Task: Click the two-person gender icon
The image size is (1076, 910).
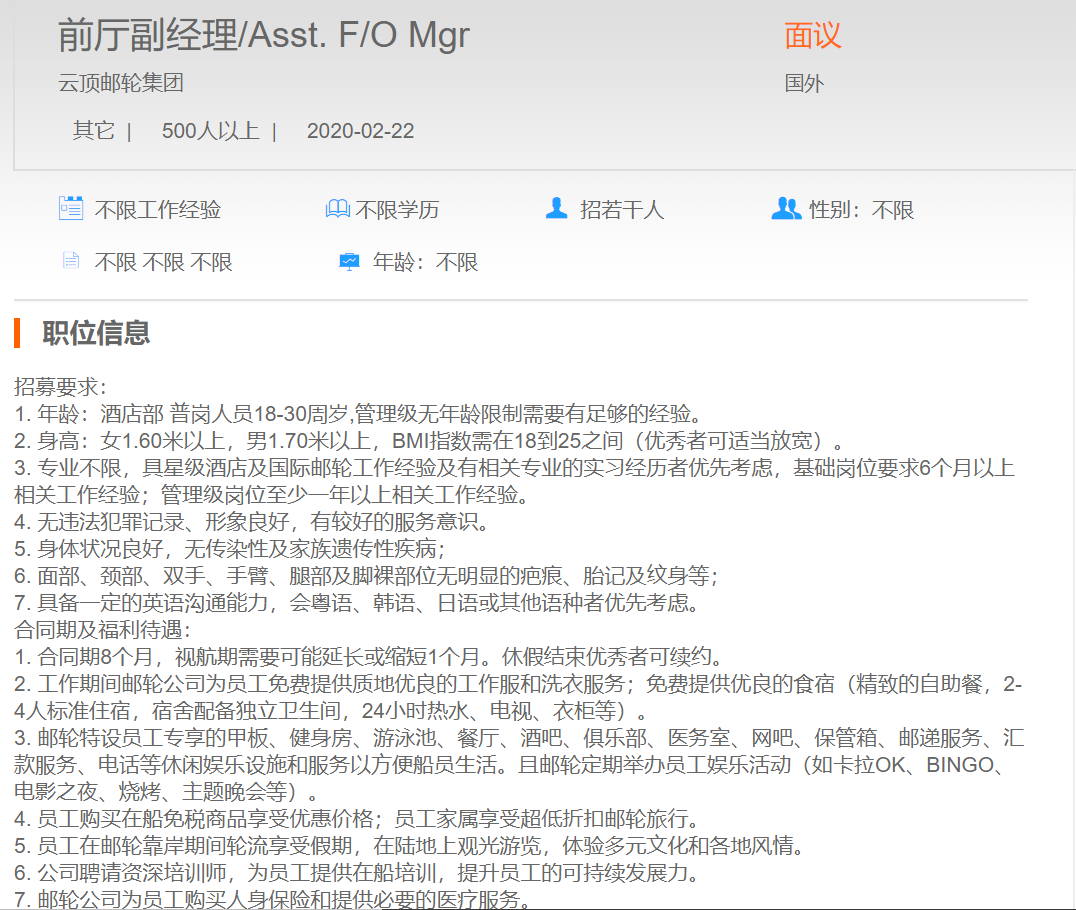Action: tap(786, 209)
